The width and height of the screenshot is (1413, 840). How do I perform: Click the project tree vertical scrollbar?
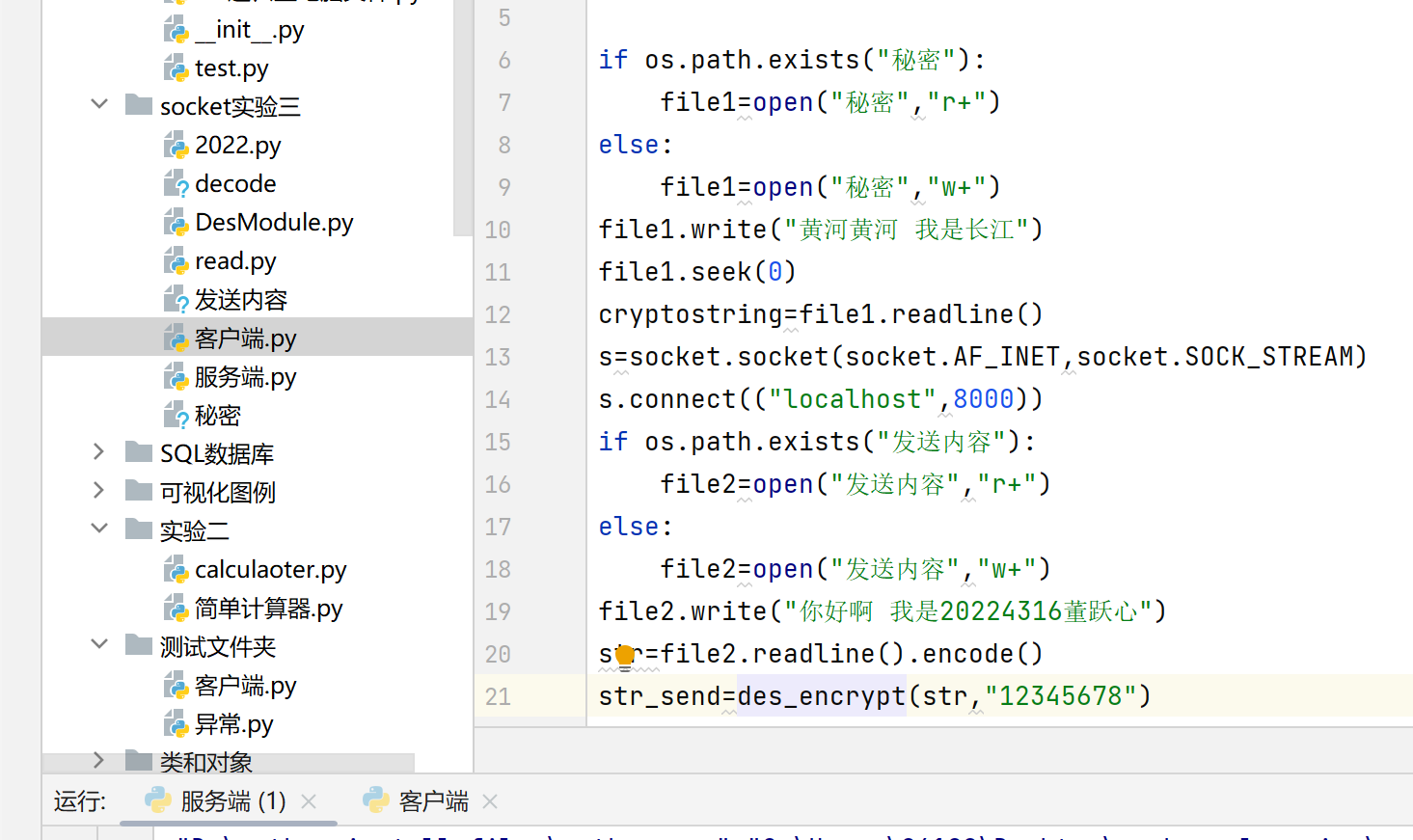(462, 116)
